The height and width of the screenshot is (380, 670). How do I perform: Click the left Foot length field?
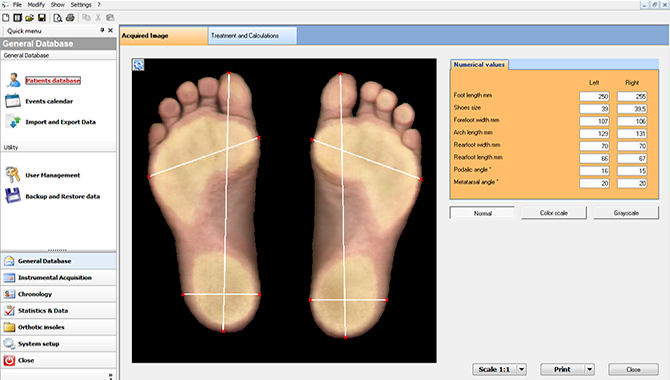coord(594,97)
